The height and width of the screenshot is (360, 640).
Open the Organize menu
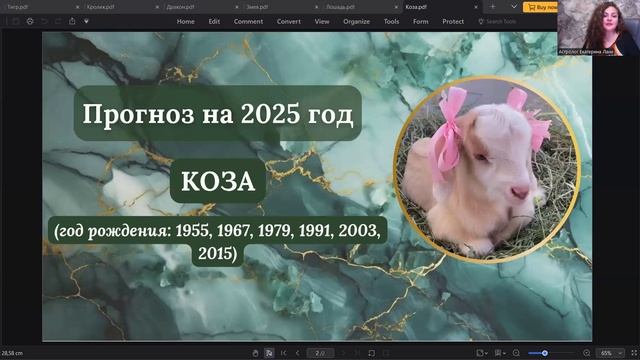(357, 22)
